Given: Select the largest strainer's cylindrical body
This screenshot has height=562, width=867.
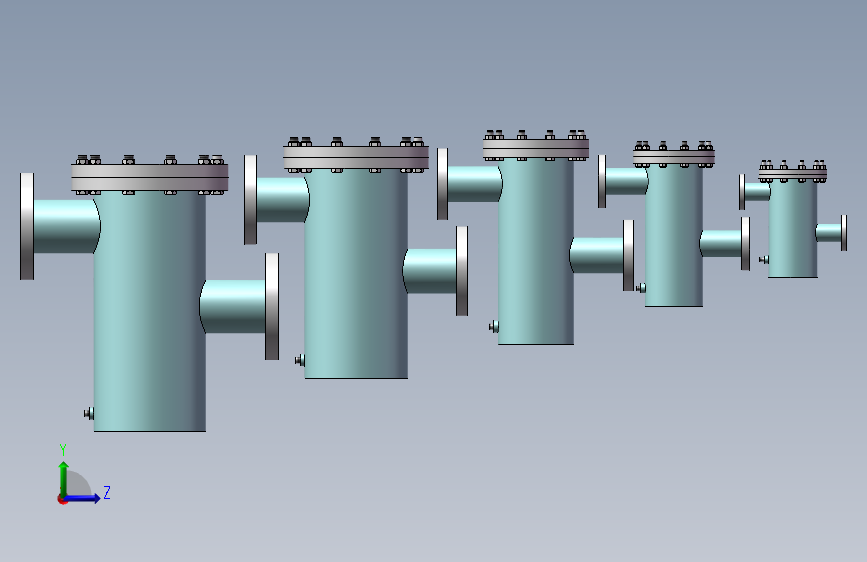Looking at the screenshot, I should 150,311.
